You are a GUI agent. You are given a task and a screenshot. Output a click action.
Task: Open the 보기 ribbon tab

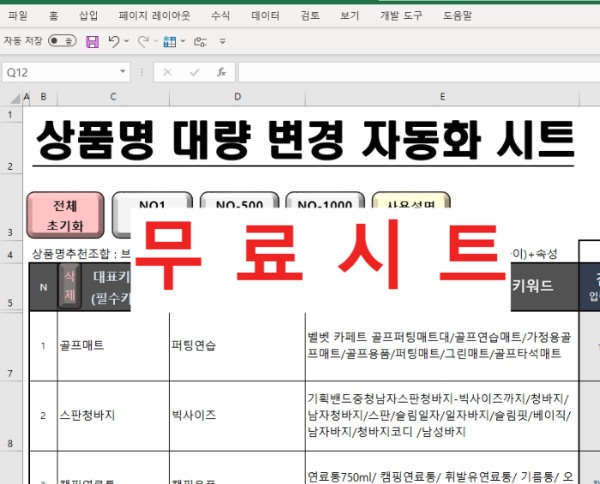350,16
